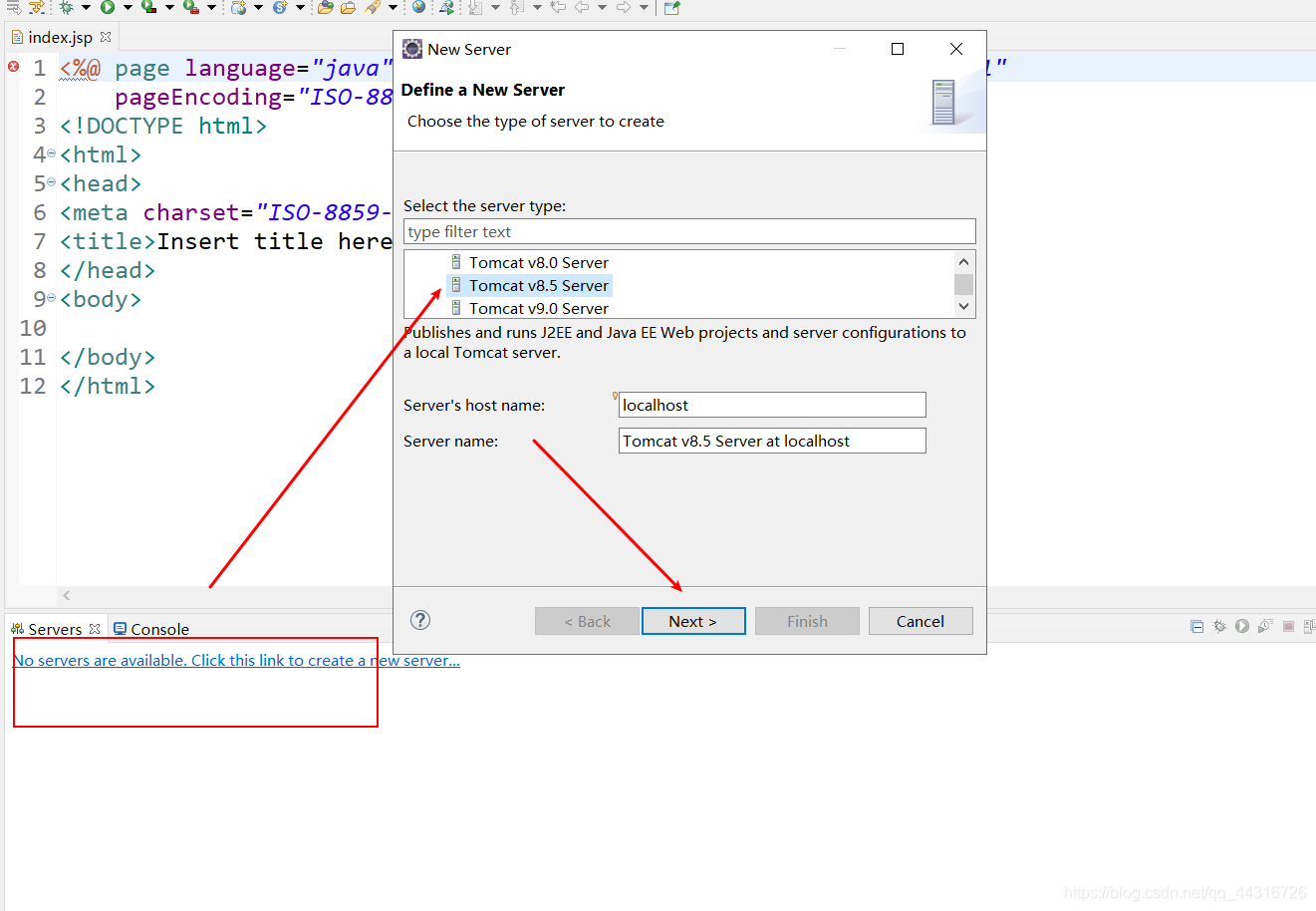Click the server list scrollbar thumb
The height and width of the screenshot is (911, 1316).
(x=963, y=284)
